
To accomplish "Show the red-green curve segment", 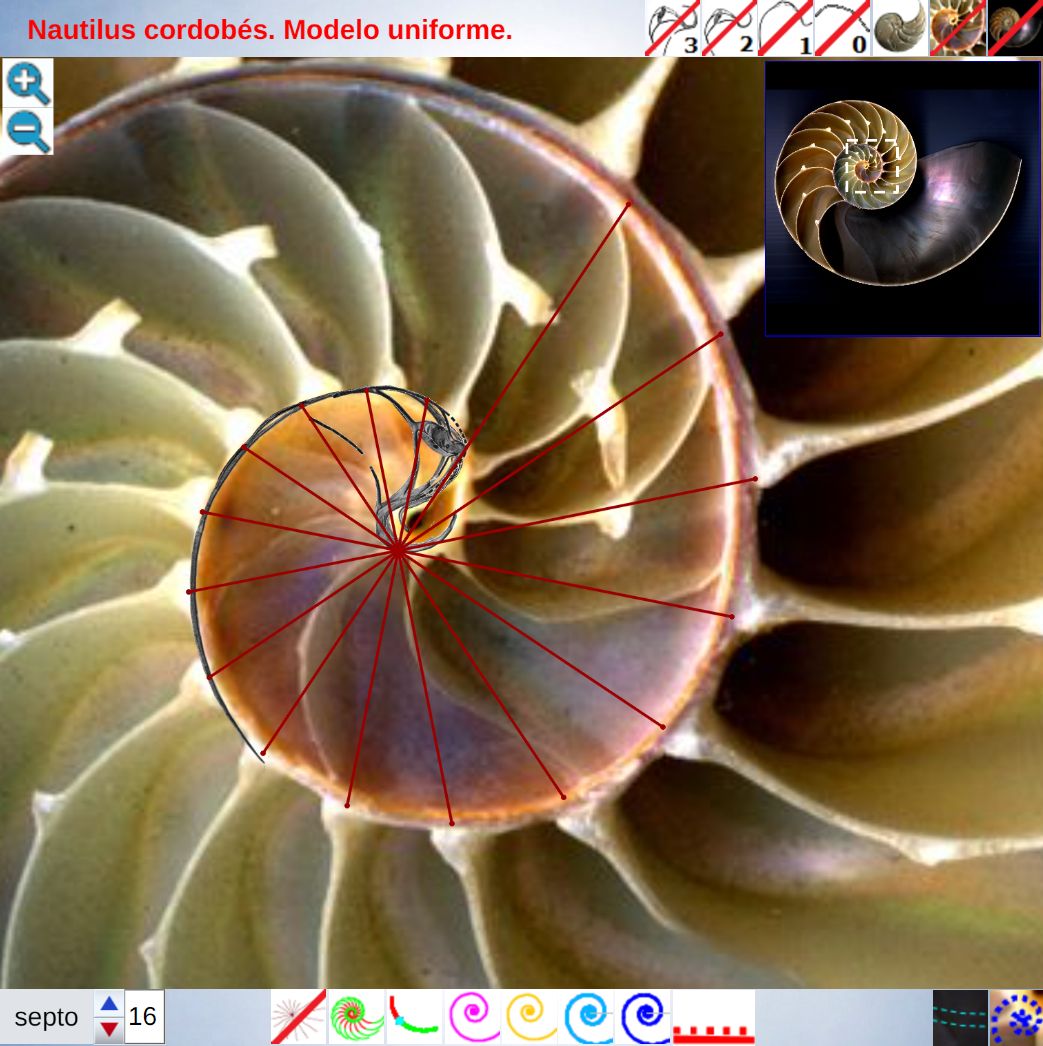I will tap(415, 1017).
